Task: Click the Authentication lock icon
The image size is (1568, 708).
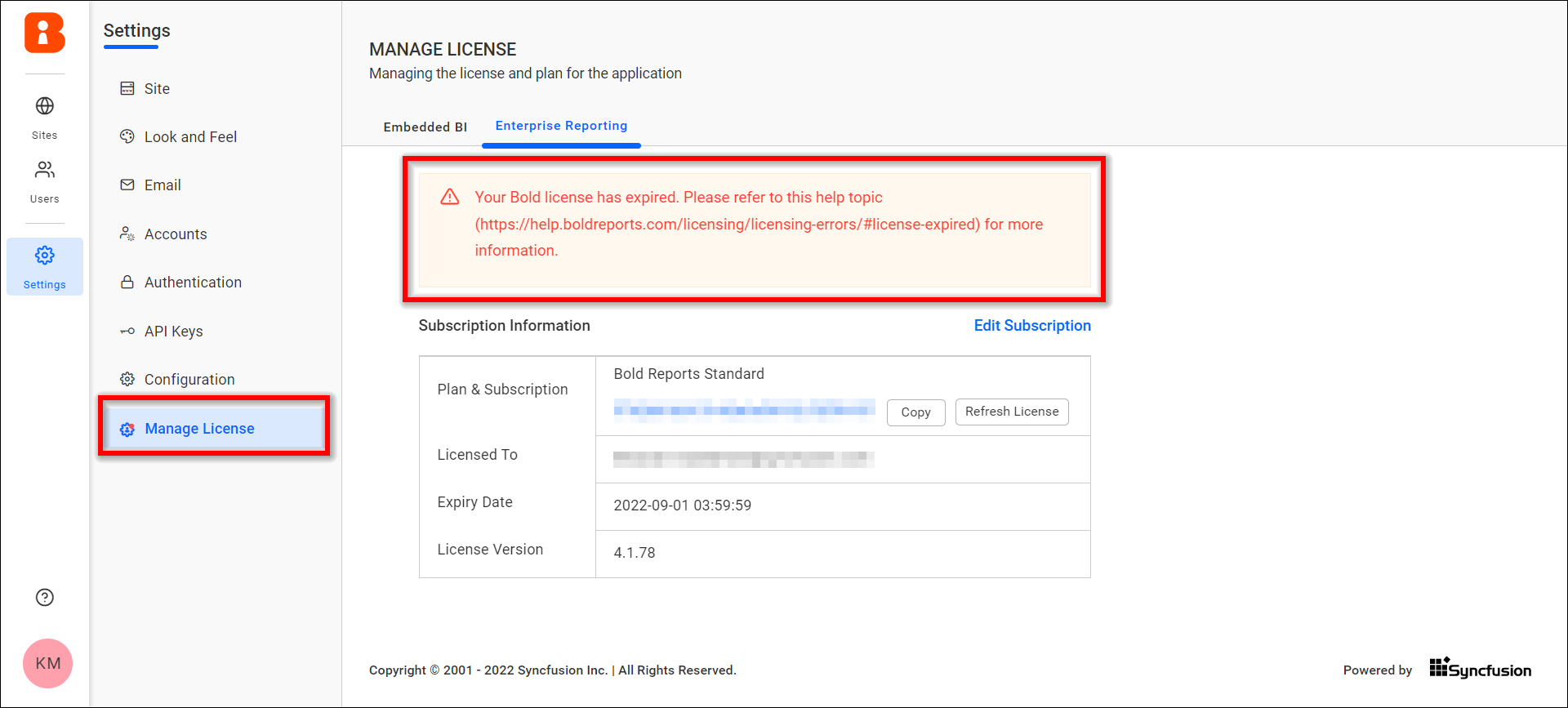Action: tap(127, 282)
